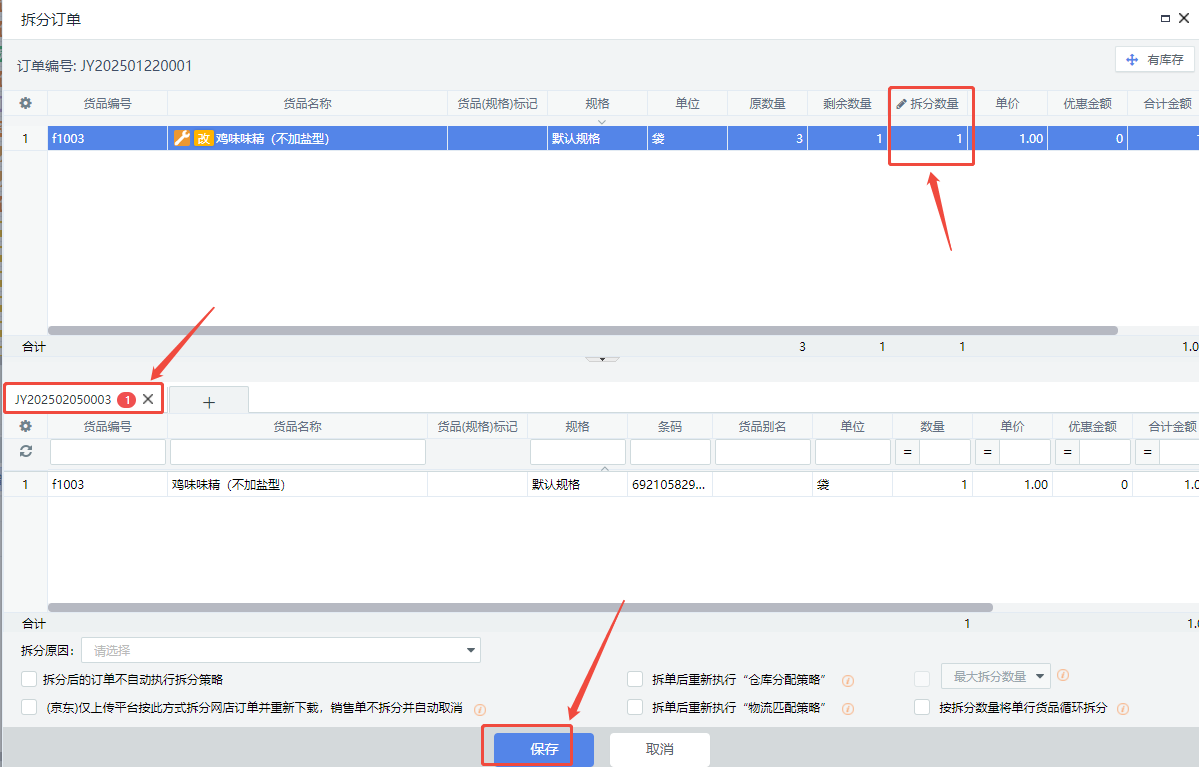The width and height of the screenshot is (1199, 767).
Task: Select the JY202502050003 tab
Action: pyautogui.click(x=63, y=399)
